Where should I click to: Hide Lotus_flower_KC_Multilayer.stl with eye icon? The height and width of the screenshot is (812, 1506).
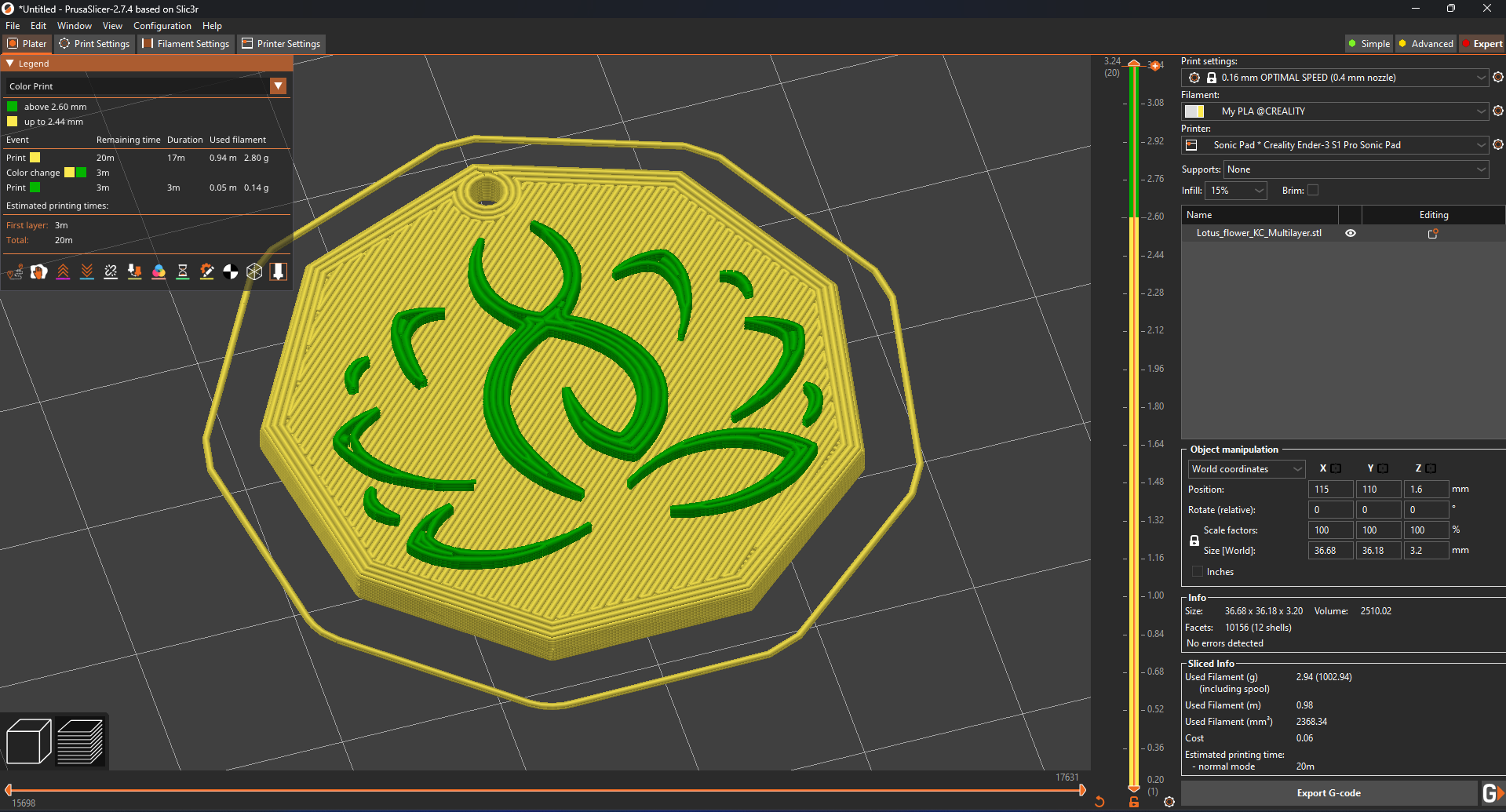[x=1351, y=233]
